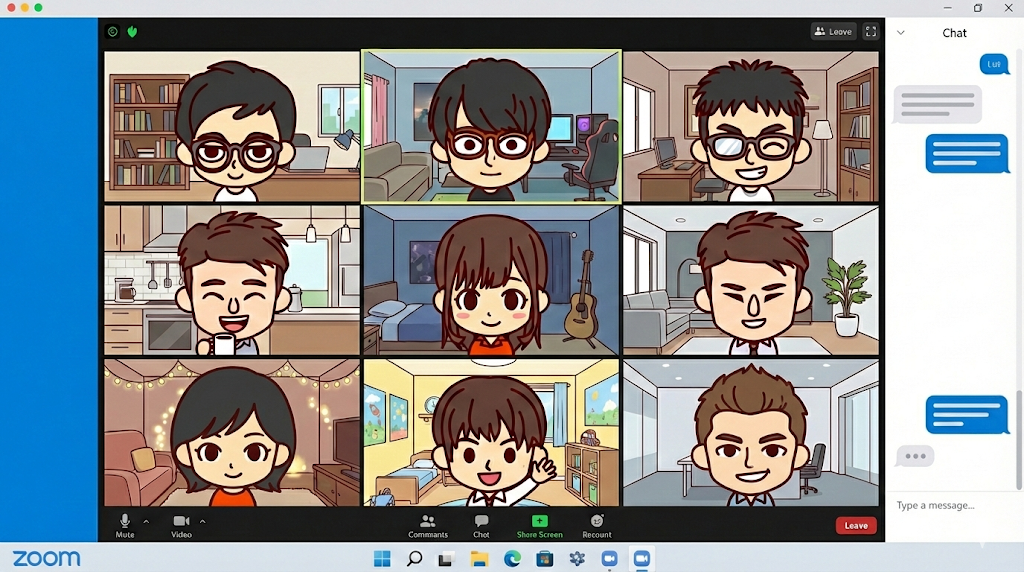Click the red Leave button
Image resolution: width=1024 pixels, height=572 pixels.
tap(856, 525)
